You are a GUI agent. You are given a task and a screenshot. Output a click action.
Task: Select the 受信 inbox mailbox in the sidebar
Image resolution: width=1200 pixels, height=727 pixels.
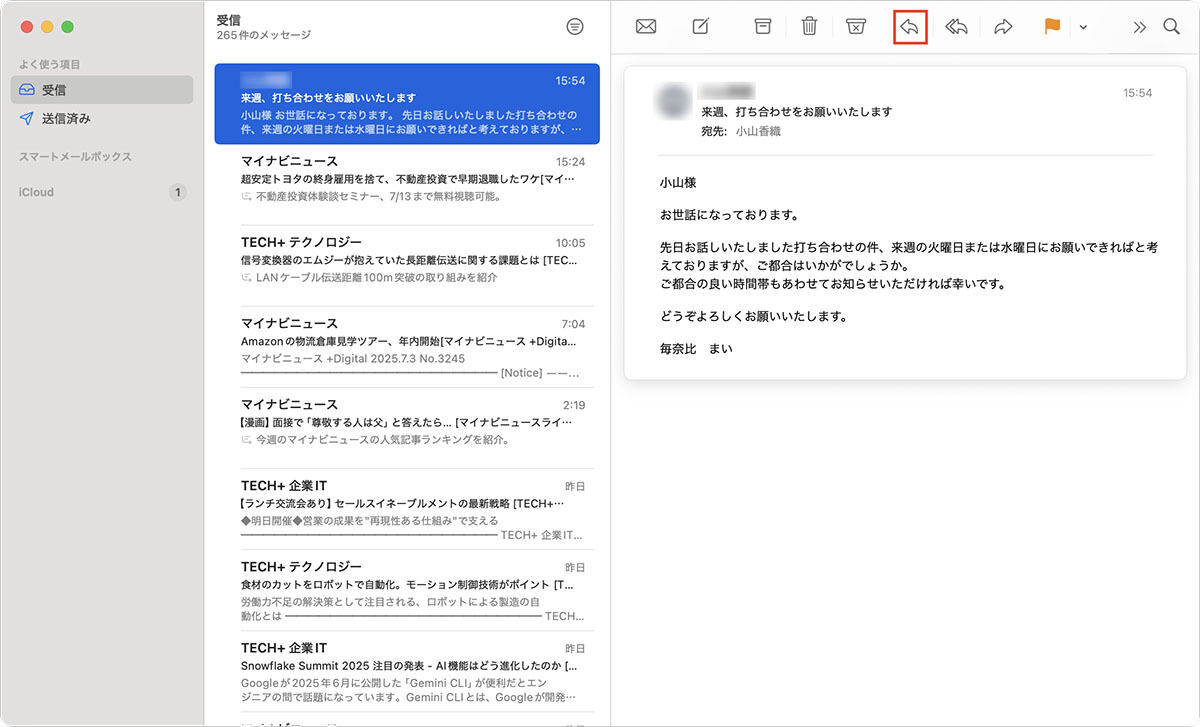pyautogui.click(x=102, y=90)
